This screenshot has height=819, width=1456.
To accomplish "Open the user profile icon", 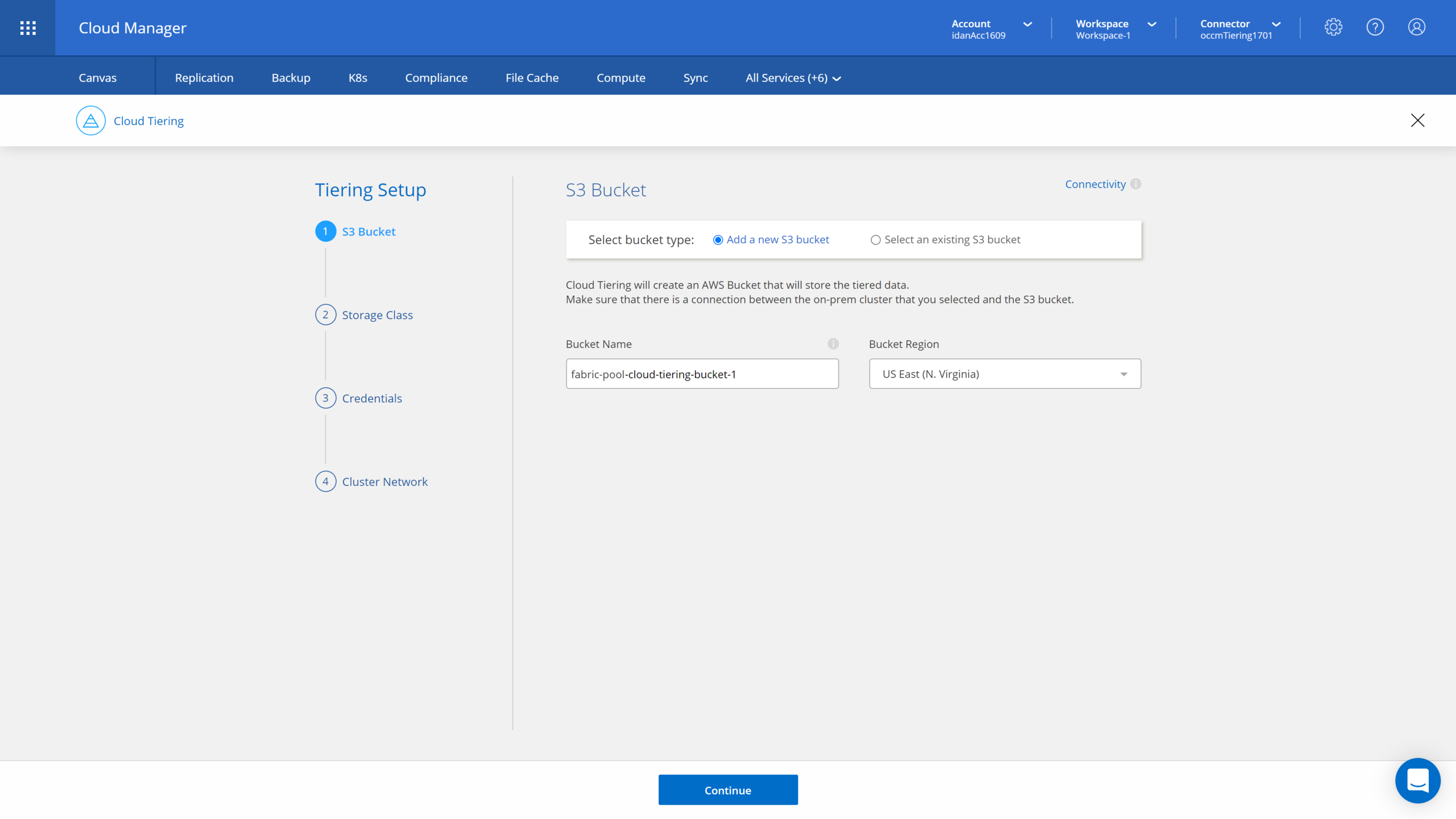I will click(x=1416, y=27).
